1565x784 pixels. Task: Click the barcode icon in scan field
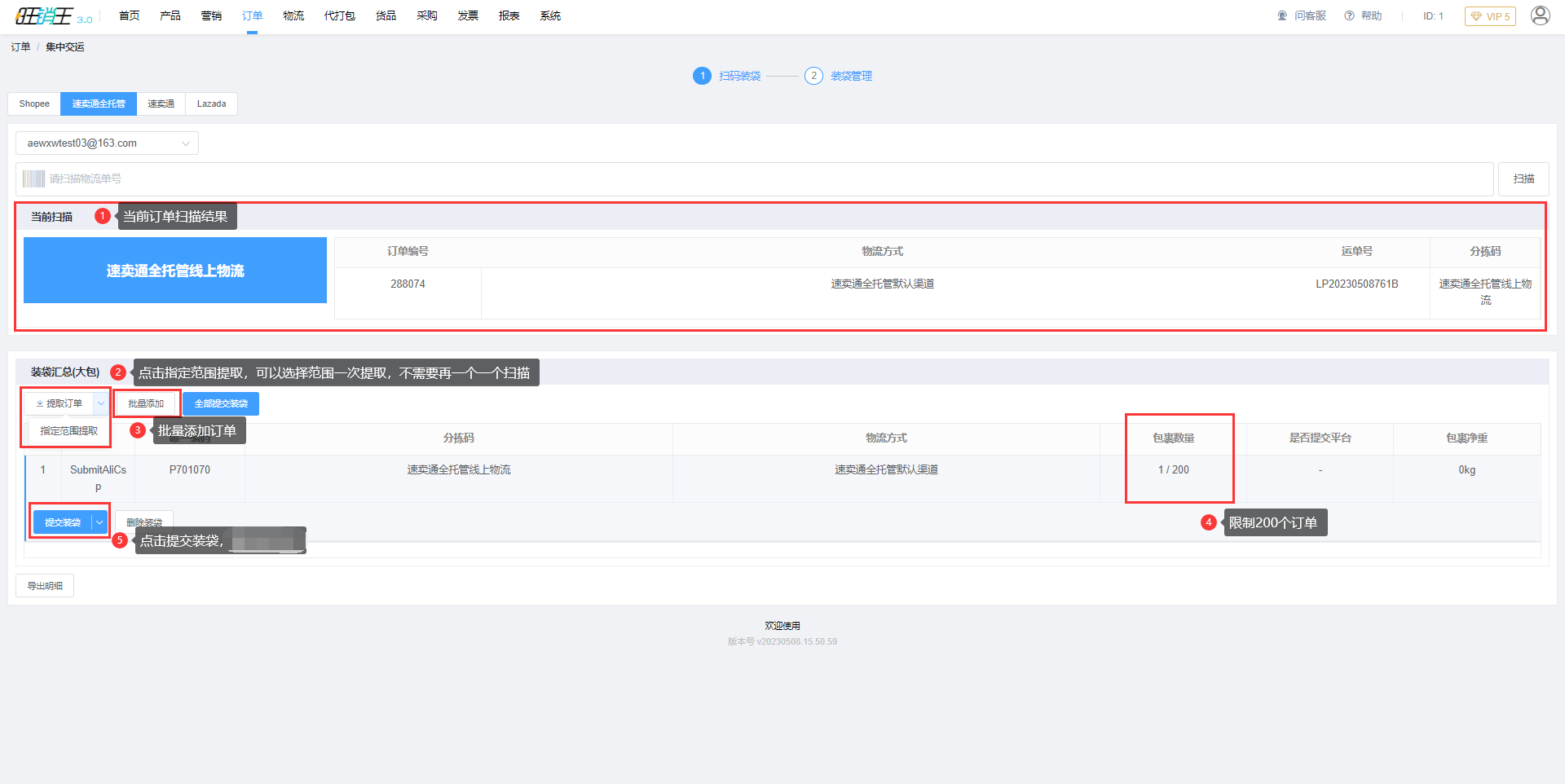[x=33, y=178]
